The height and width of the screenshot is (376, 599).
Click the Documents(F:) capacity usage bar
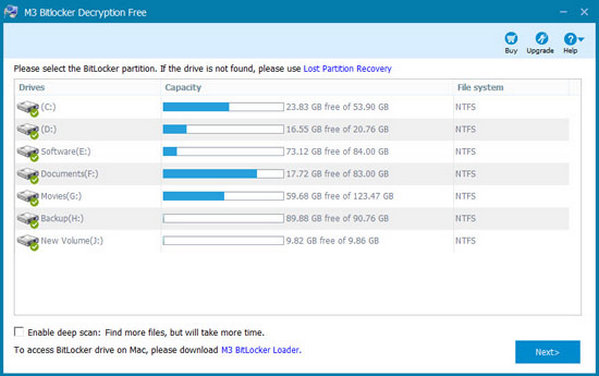coord(223,174)
